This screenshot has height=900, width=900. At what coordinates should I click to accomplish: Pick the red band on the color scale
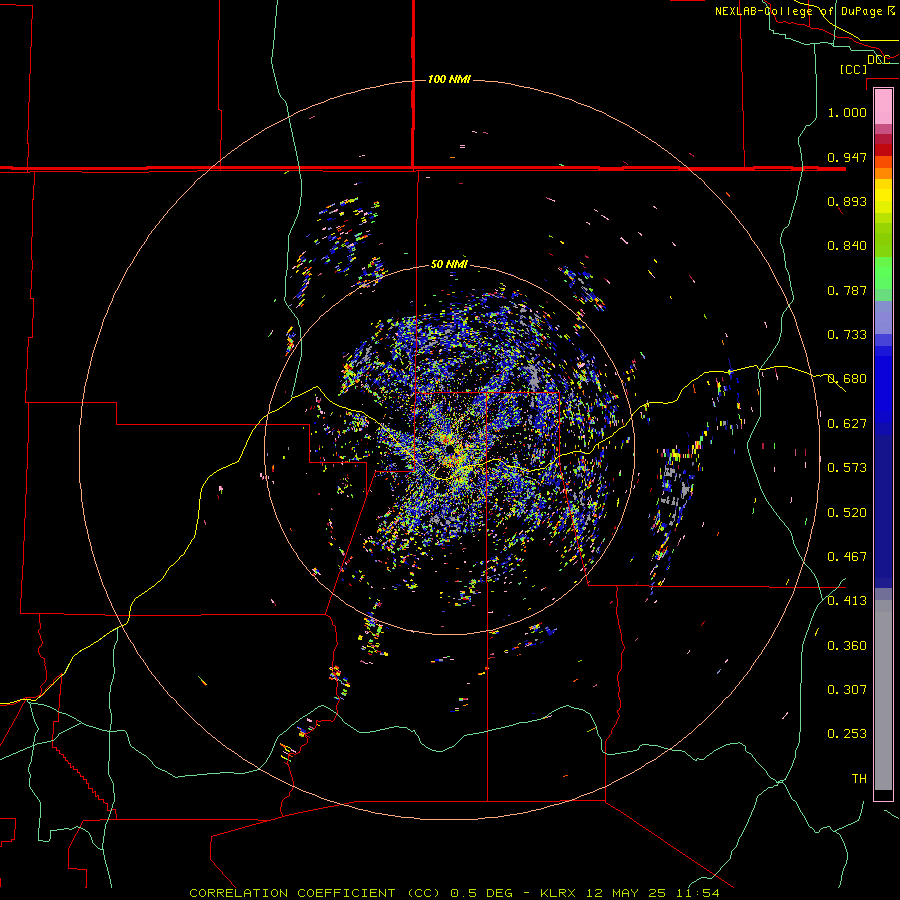coord(883,150)
